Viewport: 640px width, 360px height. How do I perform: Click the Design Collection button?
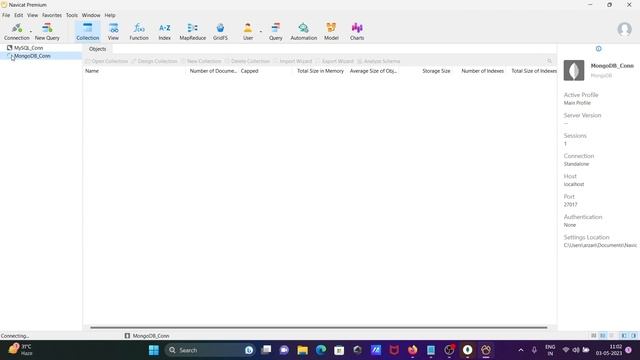coord(154,61)
